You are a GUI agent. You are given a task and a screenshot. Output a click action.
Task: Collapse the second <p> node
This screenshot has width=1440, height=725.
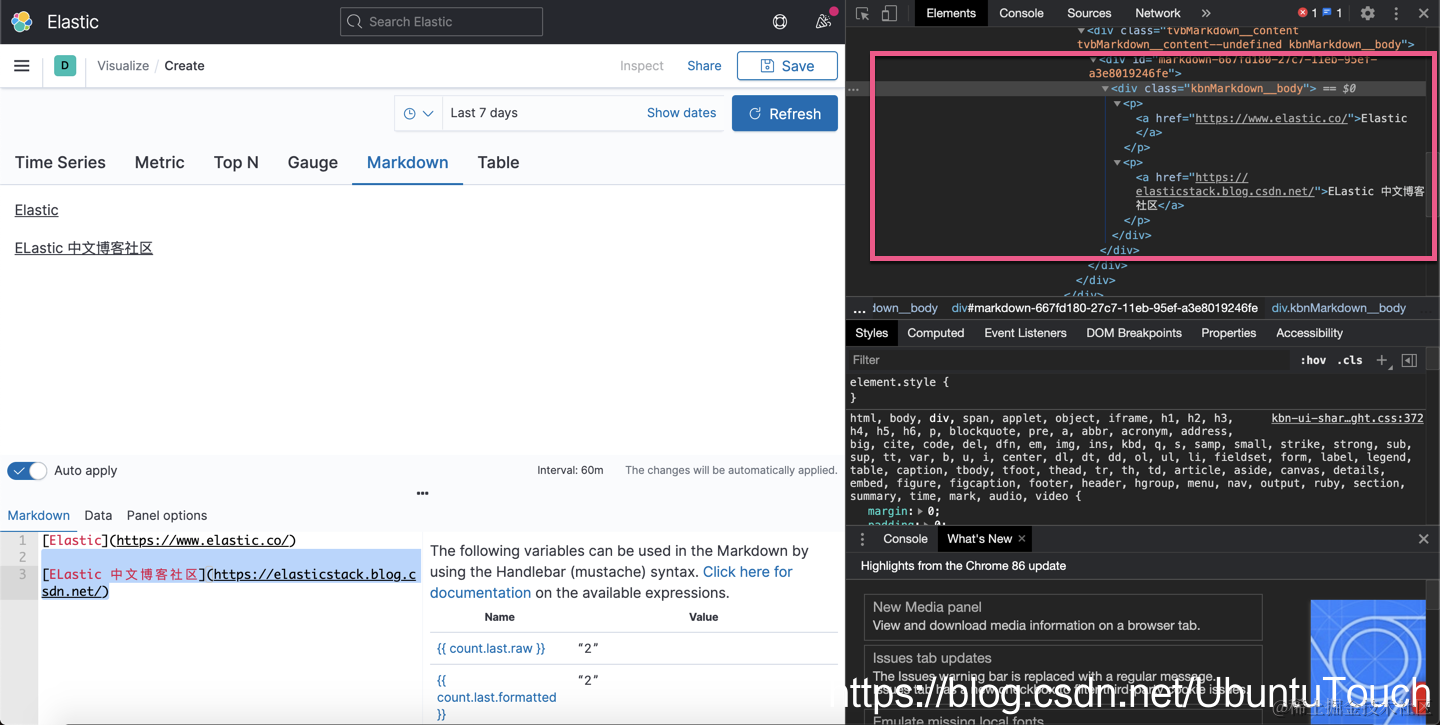click(x=1118, y=162)
